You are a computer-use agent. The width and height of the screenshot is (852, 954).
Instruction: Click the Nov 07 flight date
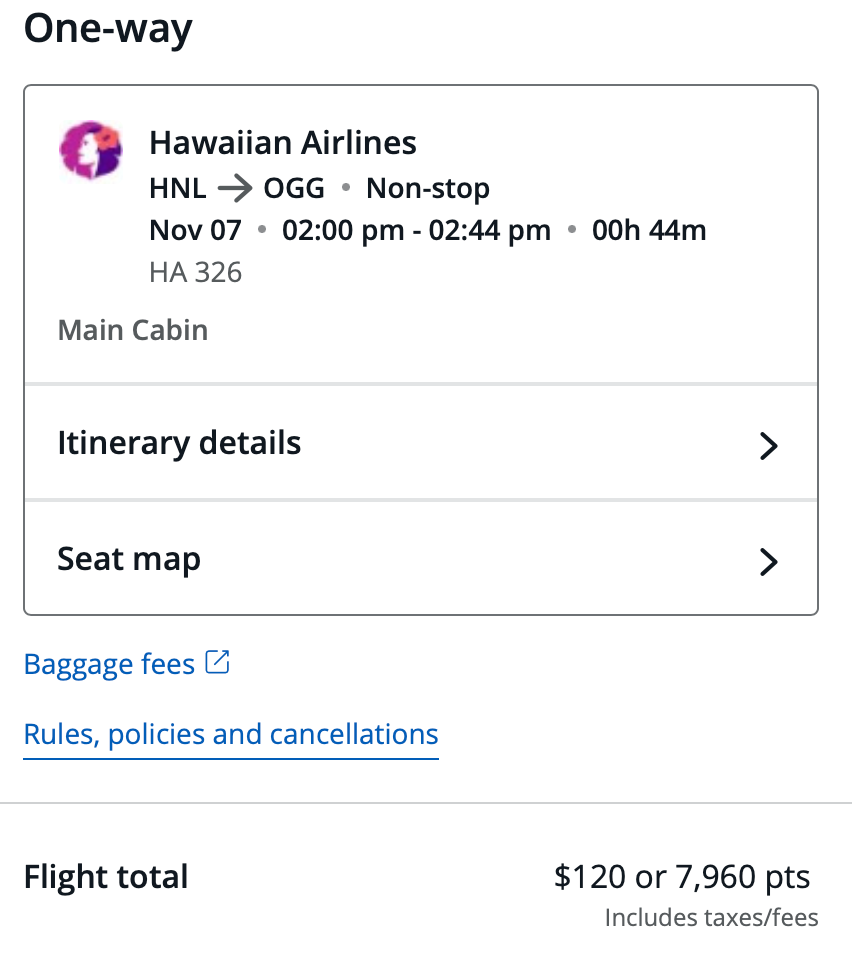(x=195, y=231)
